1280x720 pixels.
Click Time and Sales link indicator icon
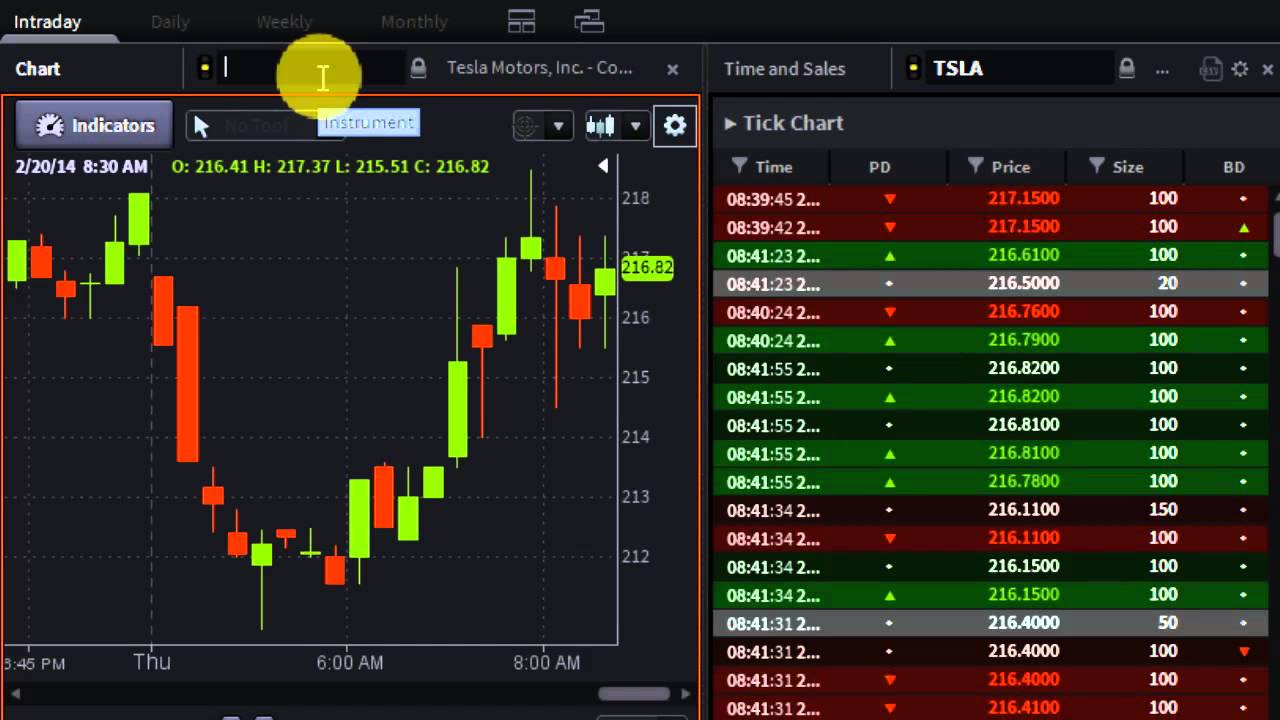[913, 68]
